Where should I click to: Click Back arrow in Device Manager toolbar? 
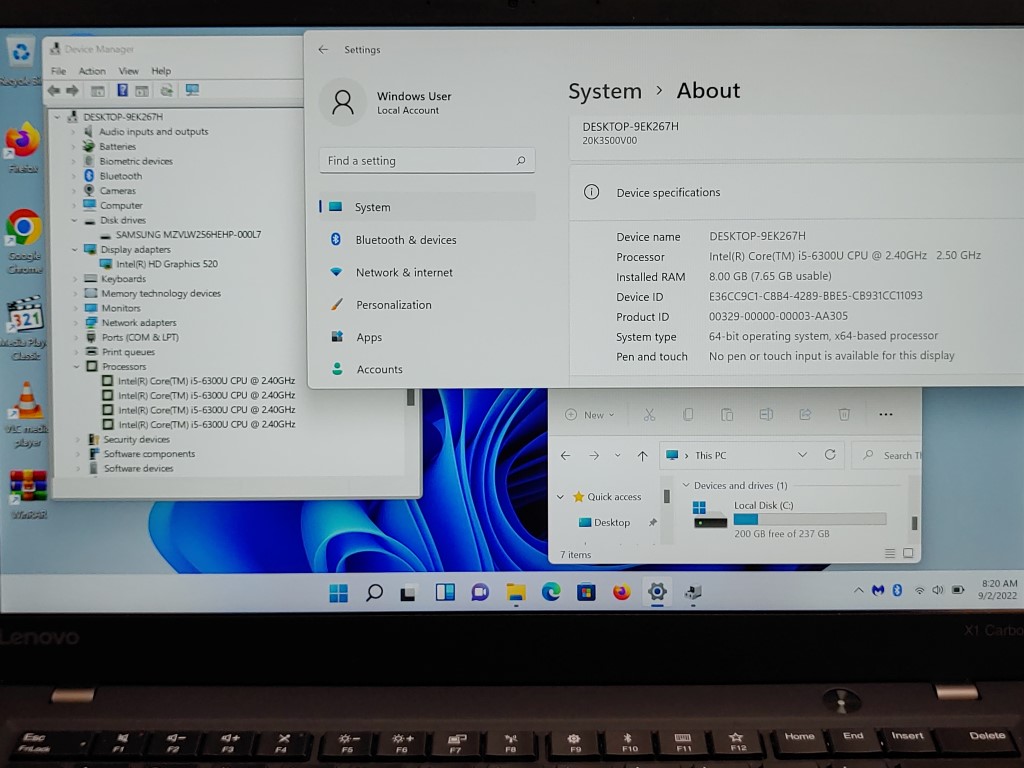tap(54, 91)
